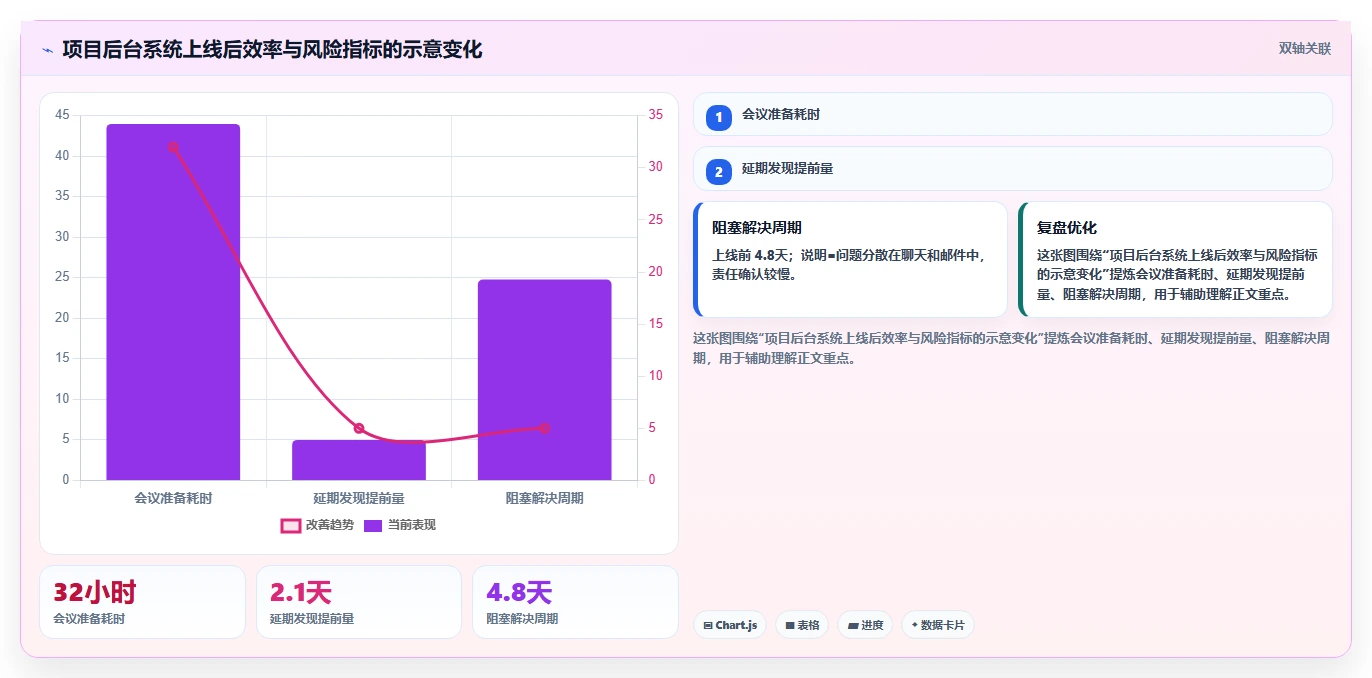Click line point above 延期发现提前量
This screenshot has height=678, width=1372.
(359, 428)
